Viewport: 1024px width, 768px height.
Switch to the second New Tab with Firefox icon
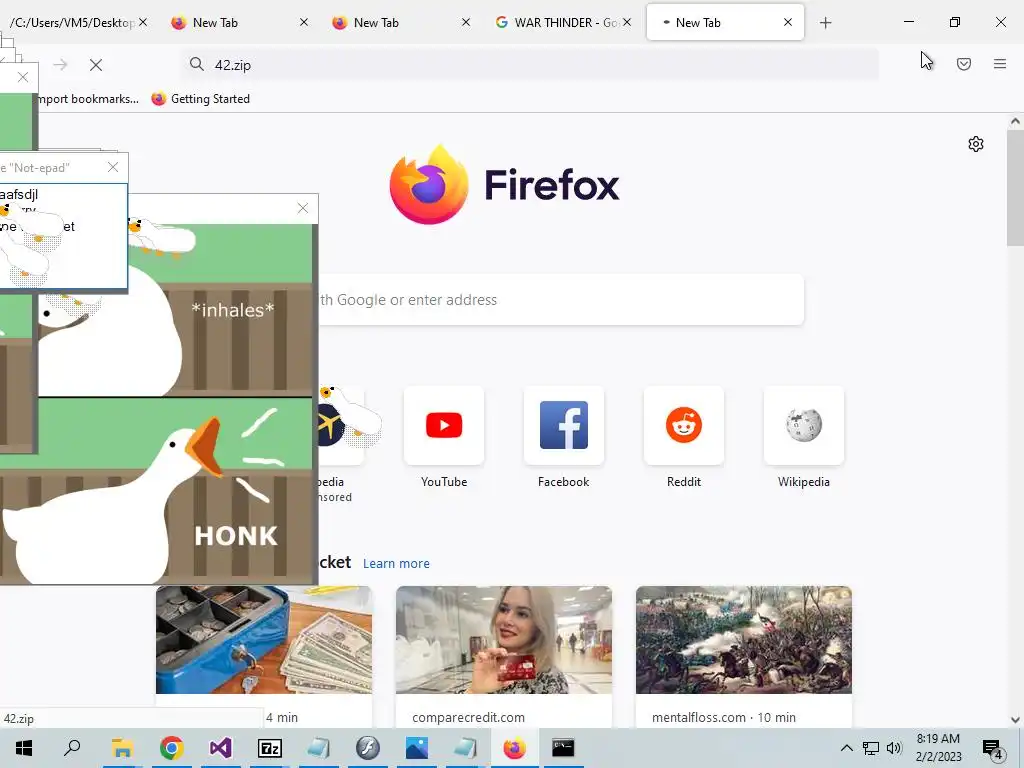click(392, 22)
